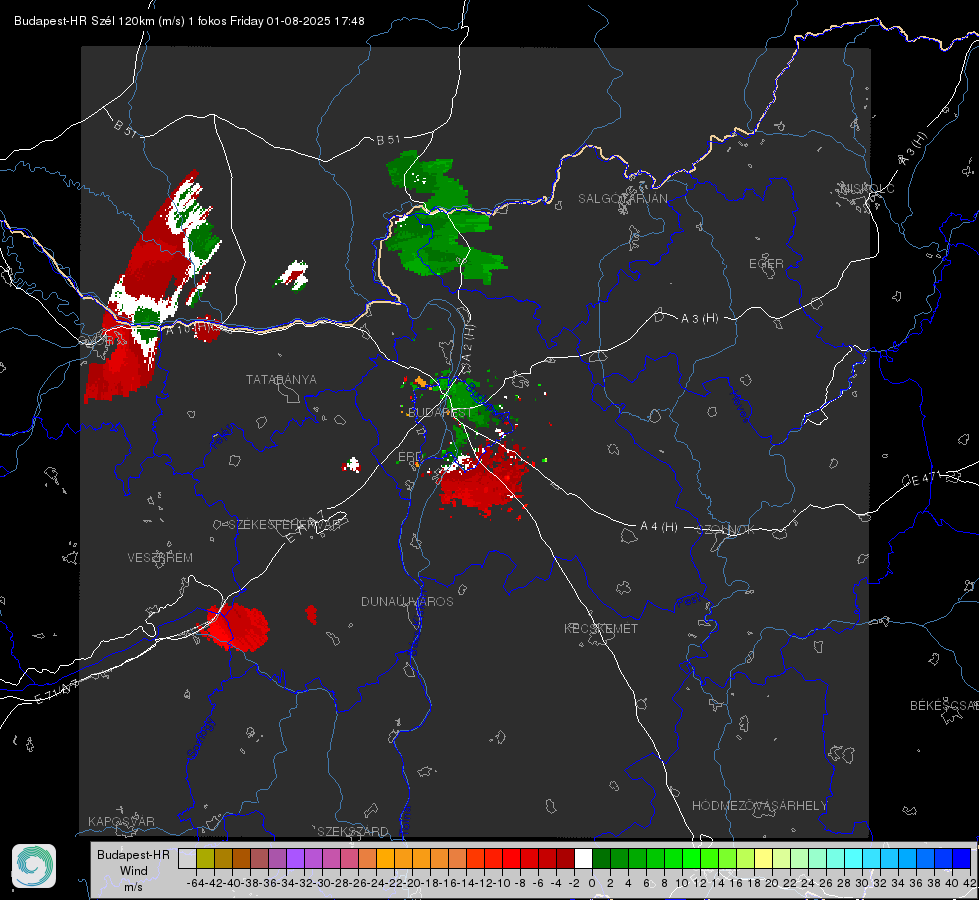This screenshot has width=979, height=900.
Task: Click the radar title text at top
Action: coord(189,21)
